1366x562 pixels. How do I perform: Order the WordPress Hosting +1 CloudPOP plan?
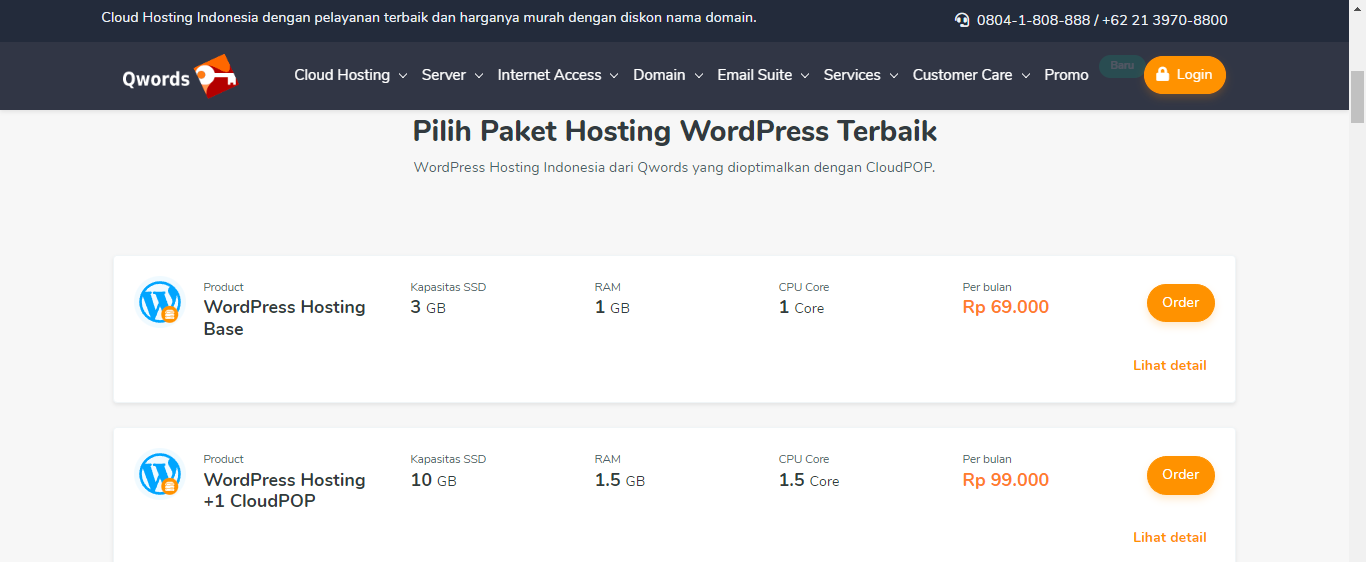pos(1180,475)
